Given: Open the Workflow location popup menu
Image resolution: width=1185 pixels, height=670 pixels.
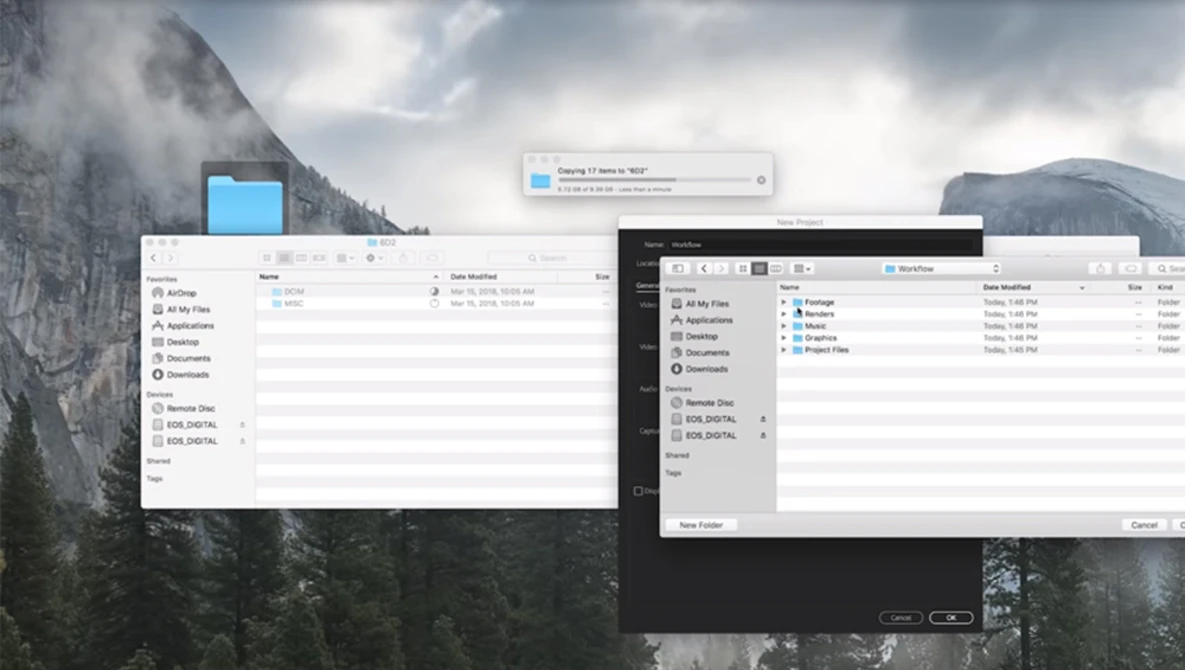Looking at the screenshot, I should coord(942,269).
